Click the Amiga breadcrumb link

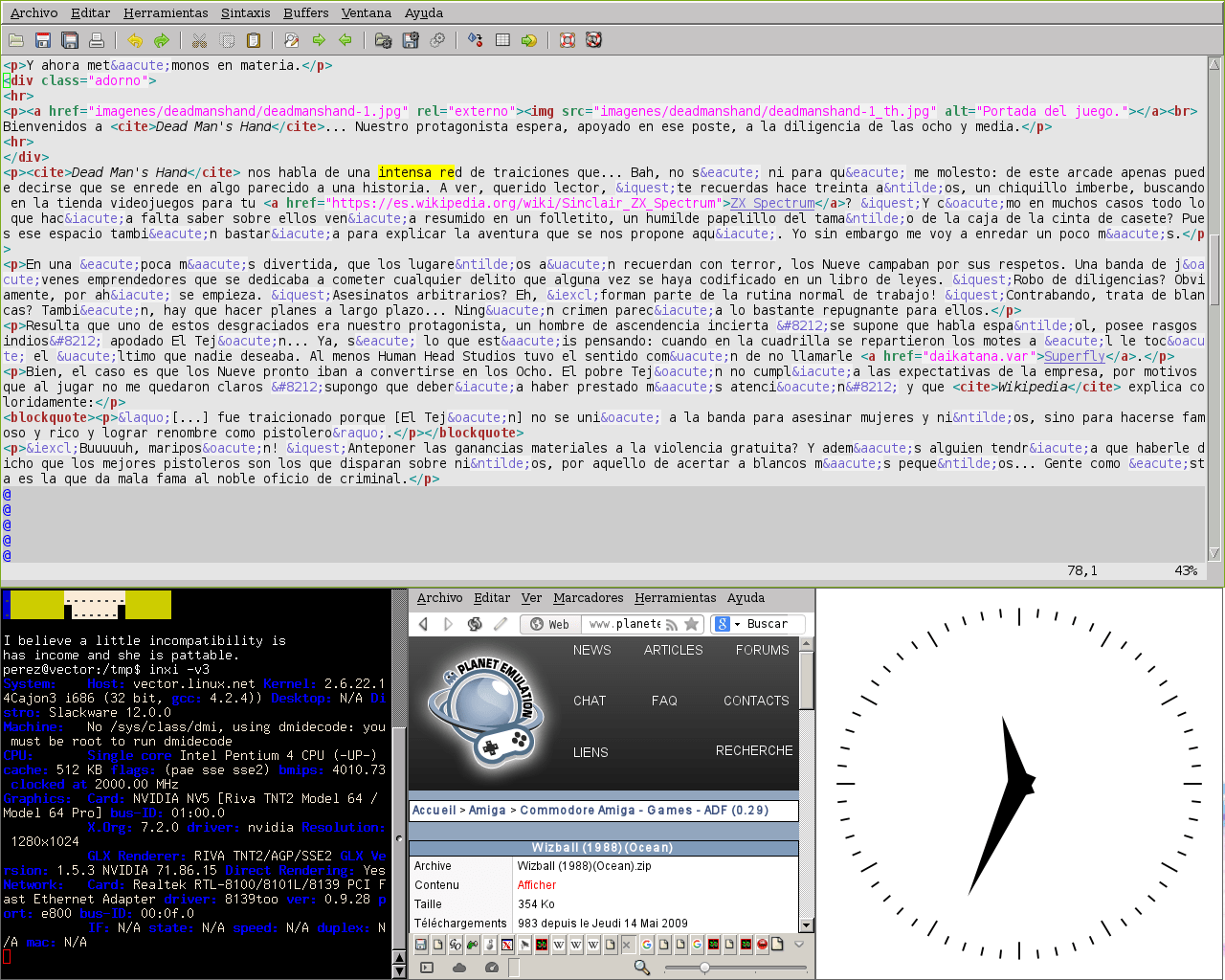pos(487,811)
